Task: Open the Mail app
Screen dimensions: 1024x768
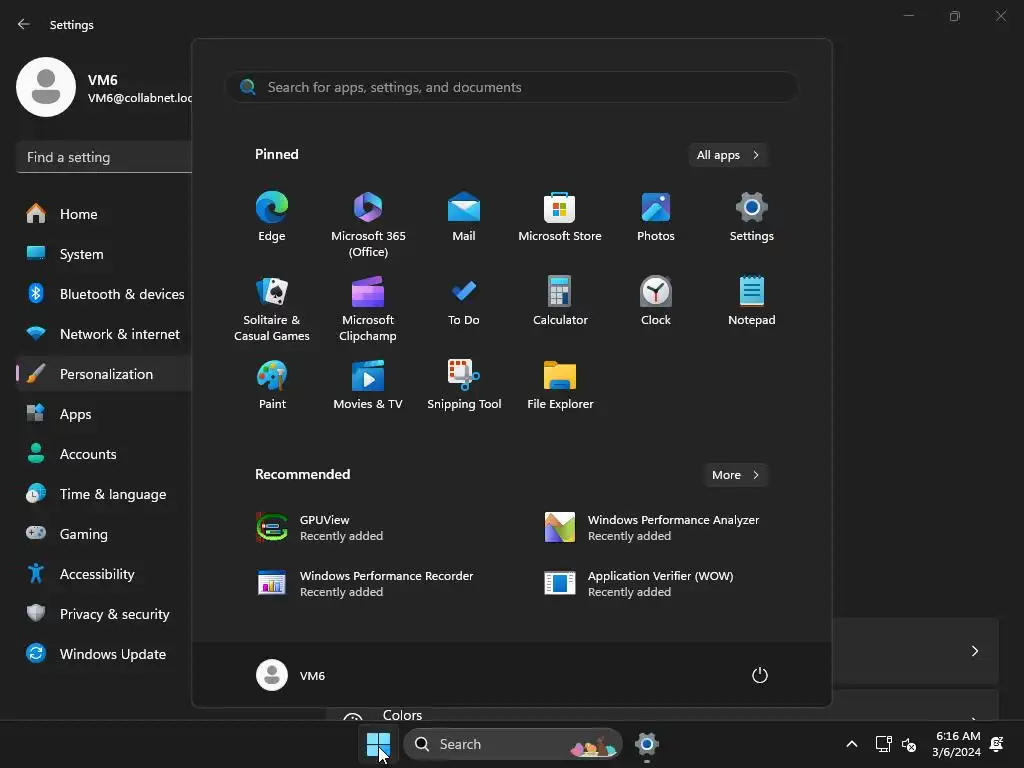Action: [464, 217]
